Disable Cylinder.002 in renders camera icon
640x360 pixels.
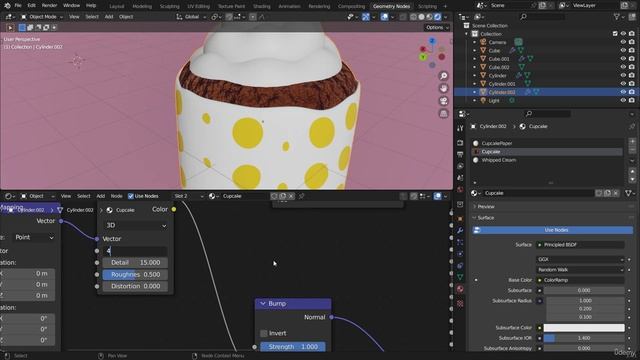(x=632, y=92)
